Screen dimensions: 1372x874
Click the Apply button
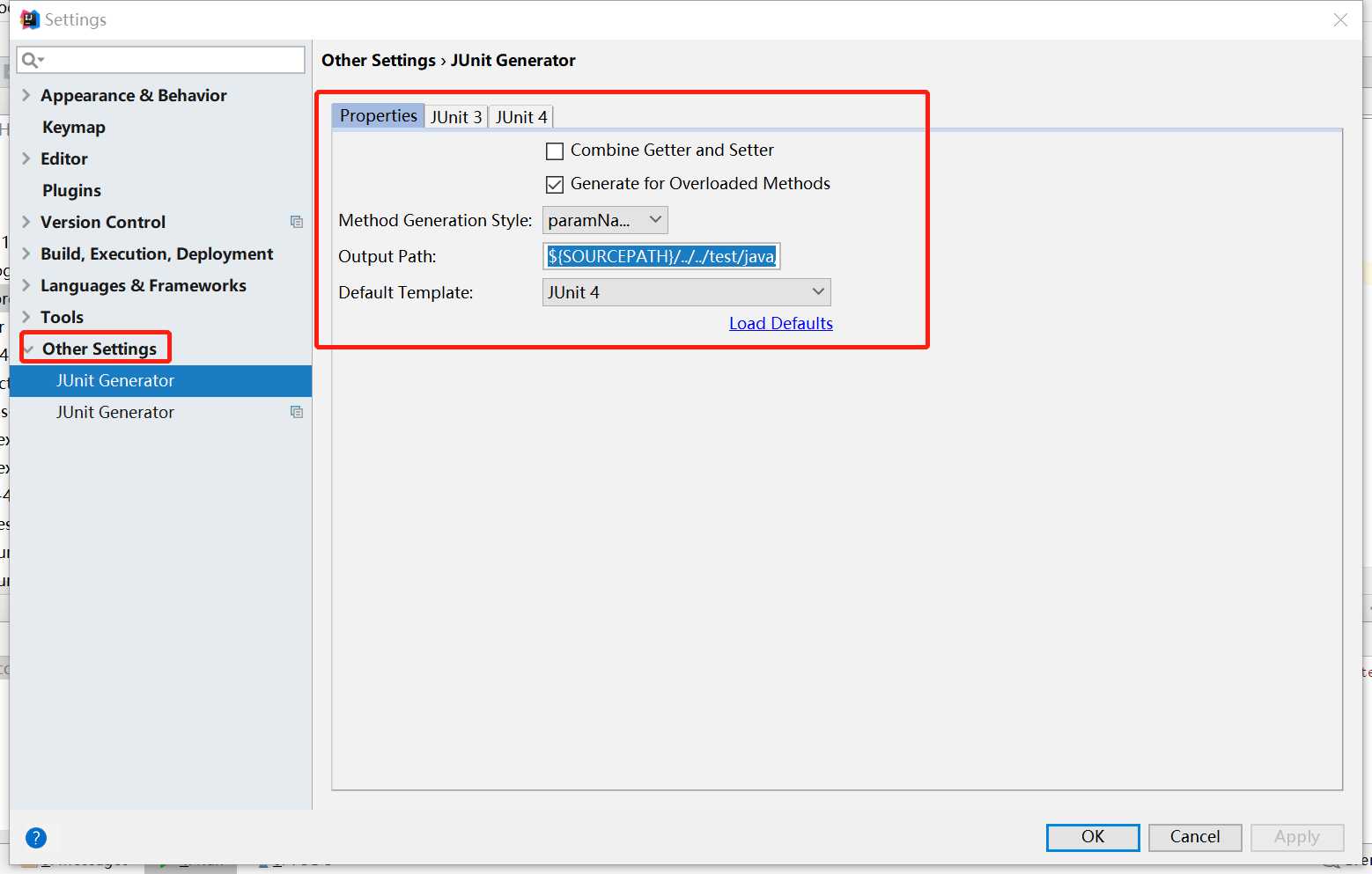1297,837
